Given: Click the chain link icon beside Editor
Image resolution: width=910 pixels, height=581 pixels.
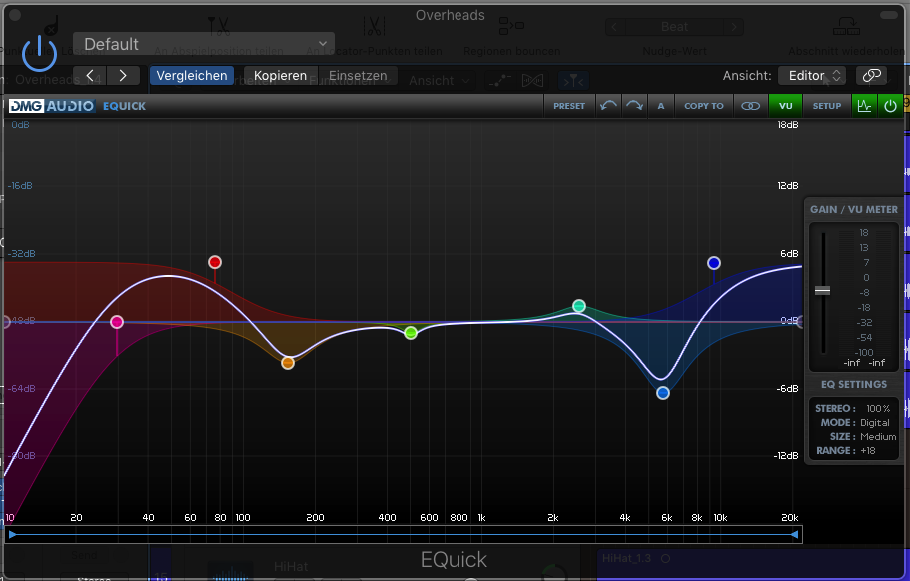Looking at the screenshot, I should pyautogui.click(x=872, y=75).
